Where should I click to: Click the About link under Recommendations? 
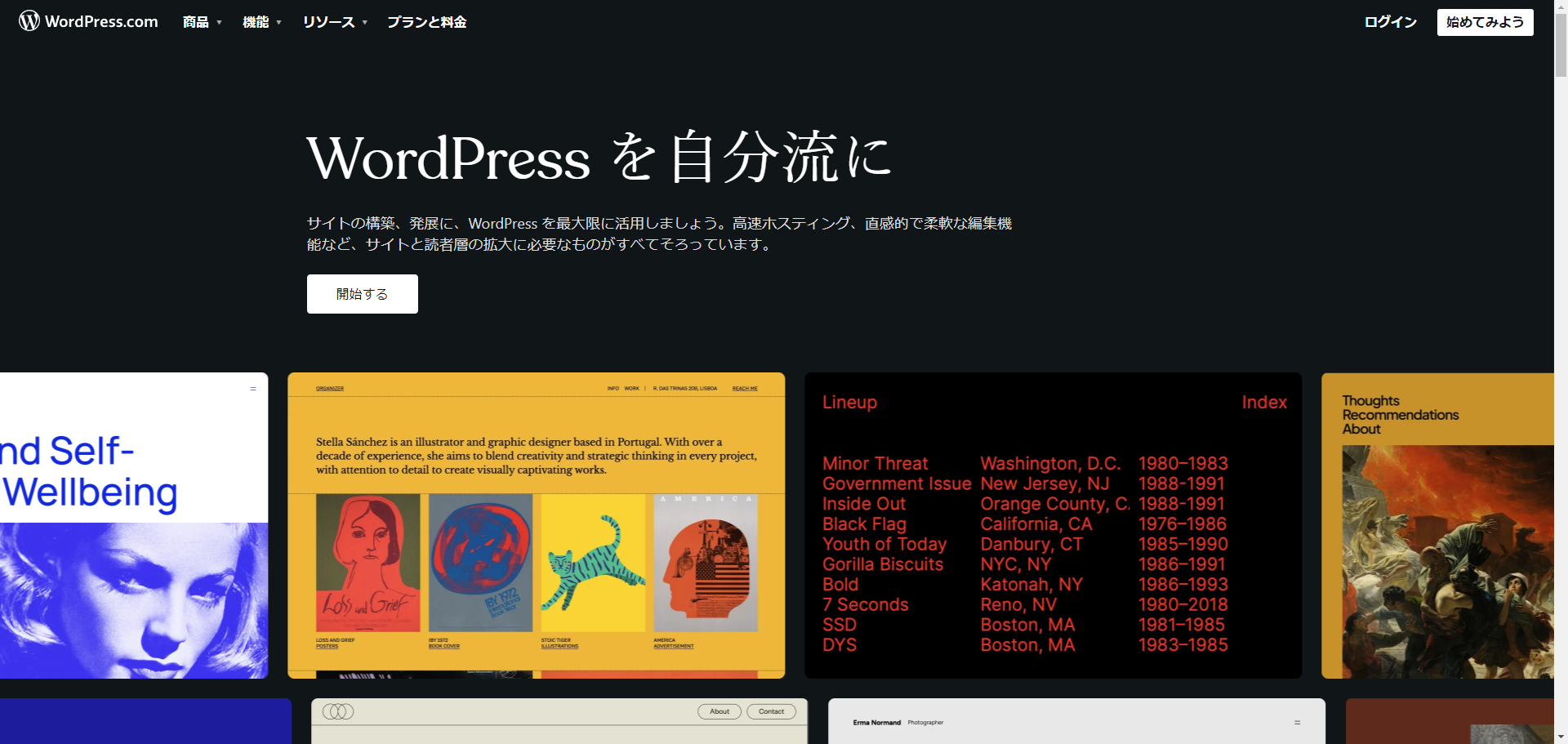tap(1361, 429)
